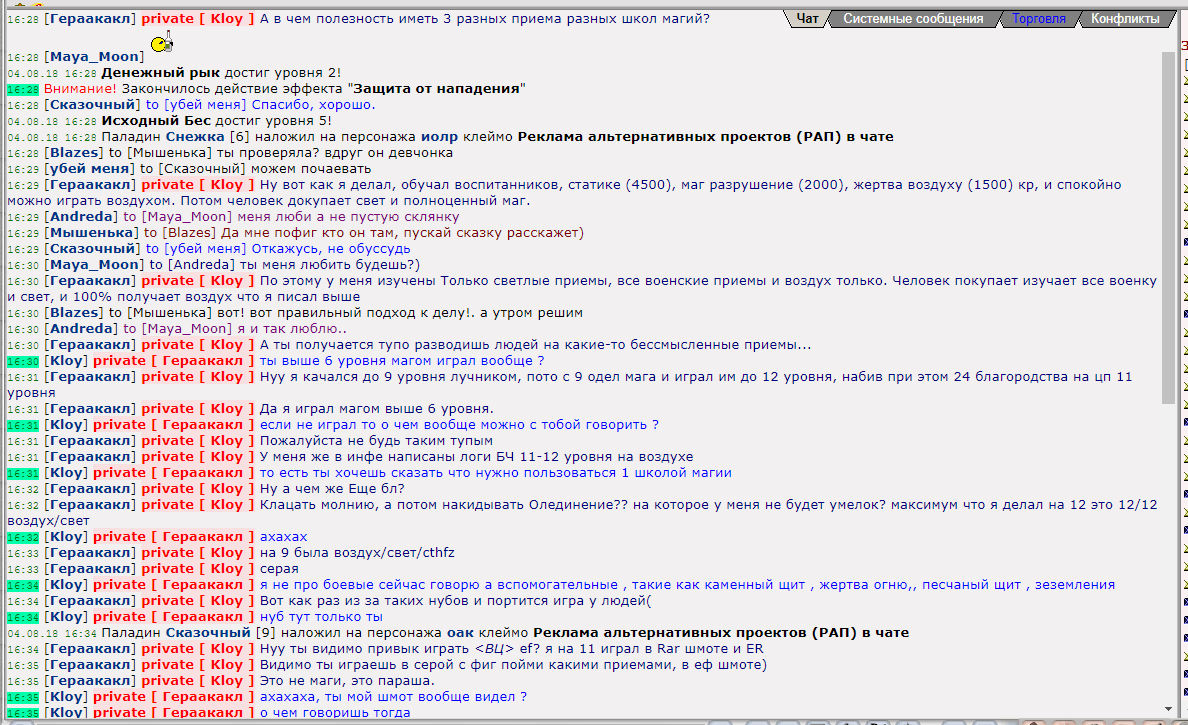This screenshot has height=725, width=1188.
Task: Click the text "Пожалуйста не будь таким тупым"
Action: 377,441
